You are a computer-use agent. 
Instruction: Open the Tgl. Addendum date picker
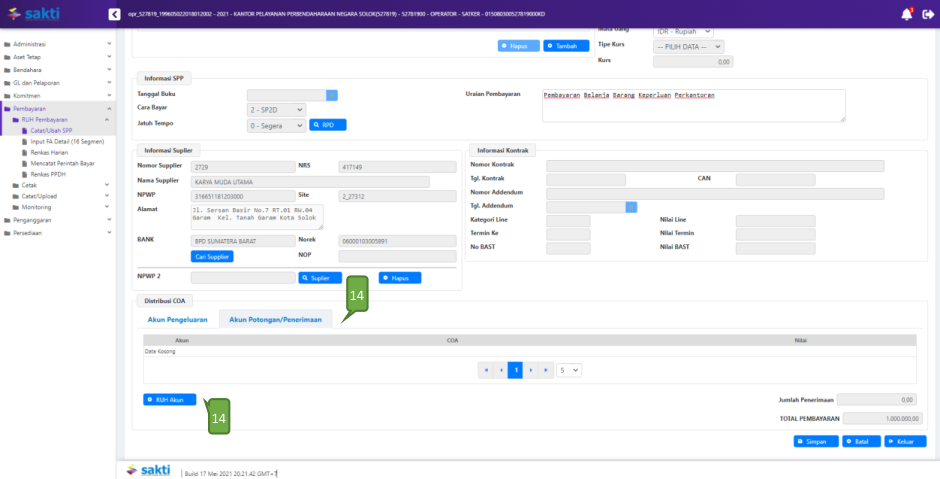pyautogui.click(x=631, y=207)
